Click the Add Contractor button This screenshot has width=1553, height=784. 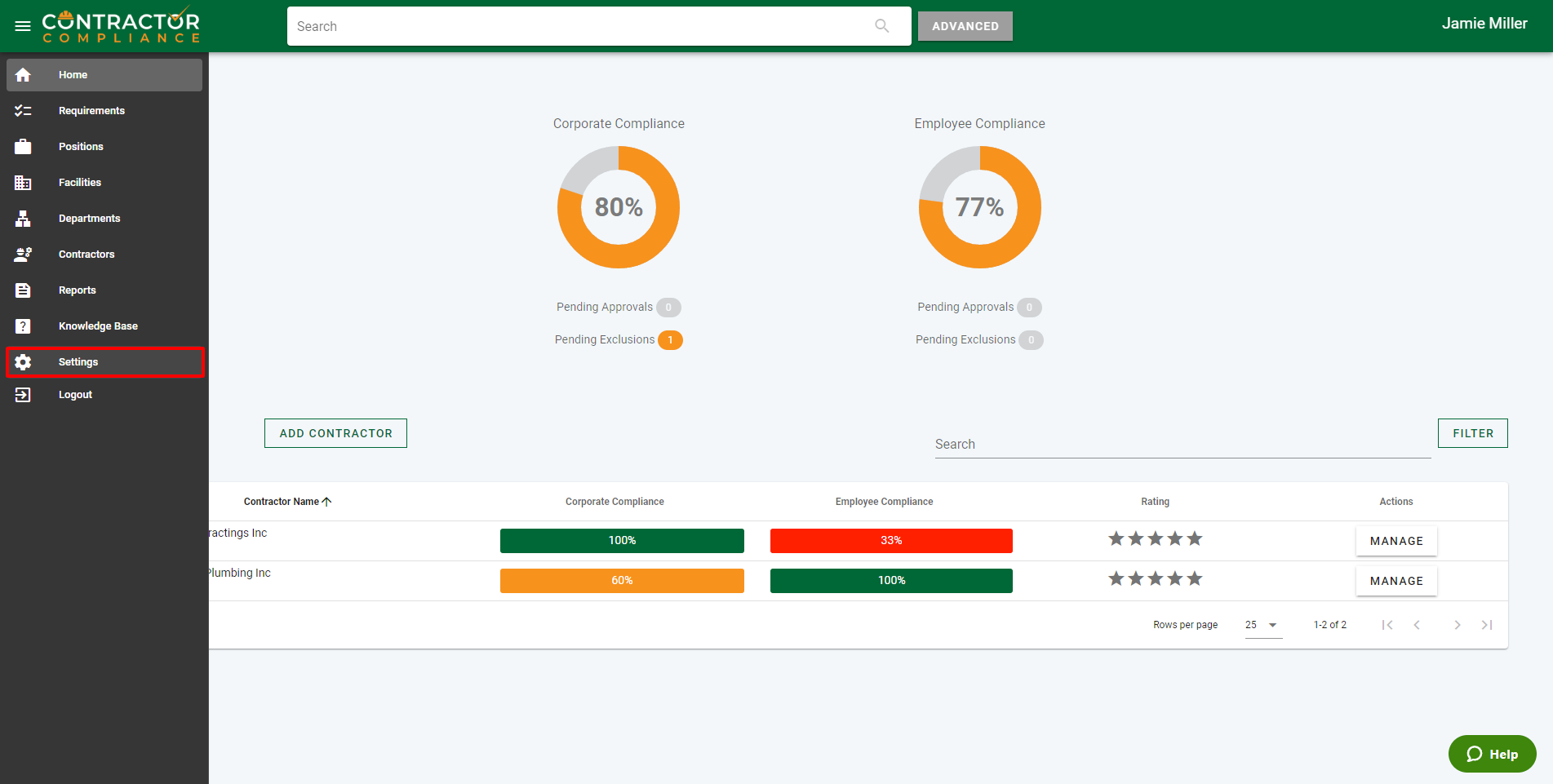pyautogui.click(x=335, y=433)
